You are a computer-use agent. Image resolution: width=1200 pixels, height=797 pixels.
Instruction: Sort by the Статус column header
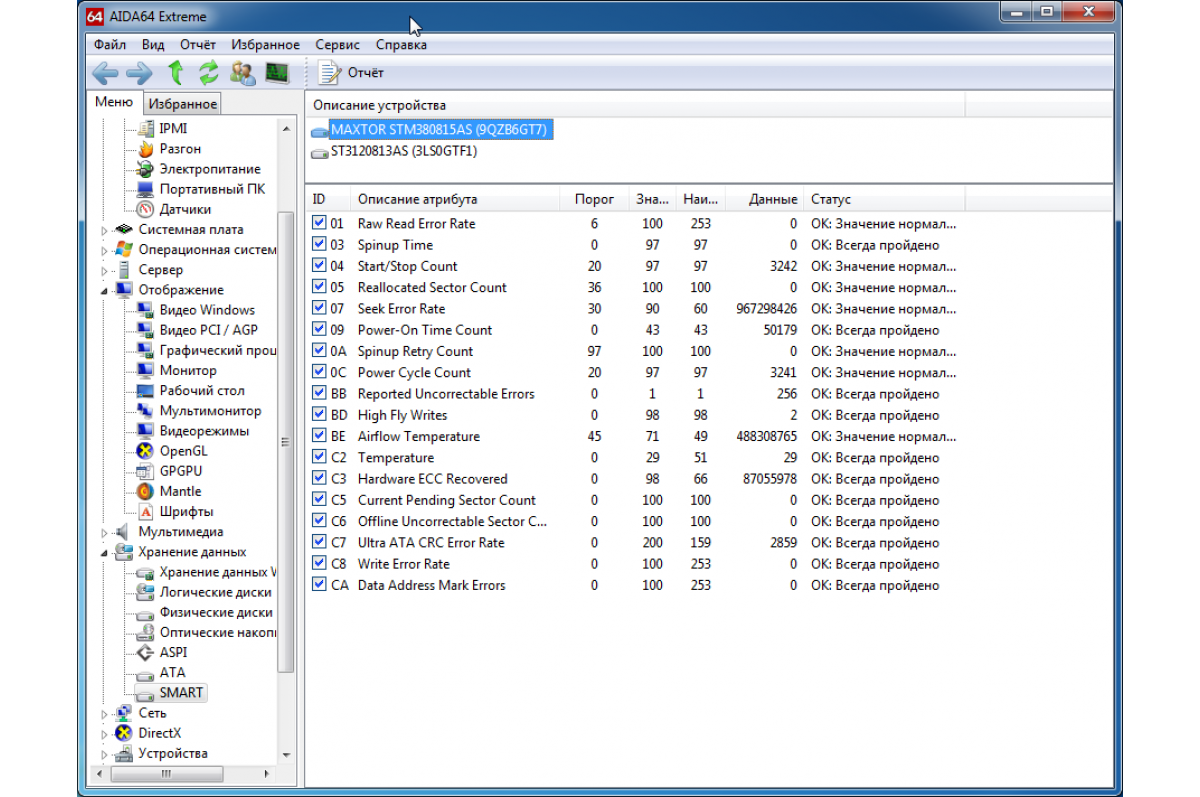(x=884, y=199)
